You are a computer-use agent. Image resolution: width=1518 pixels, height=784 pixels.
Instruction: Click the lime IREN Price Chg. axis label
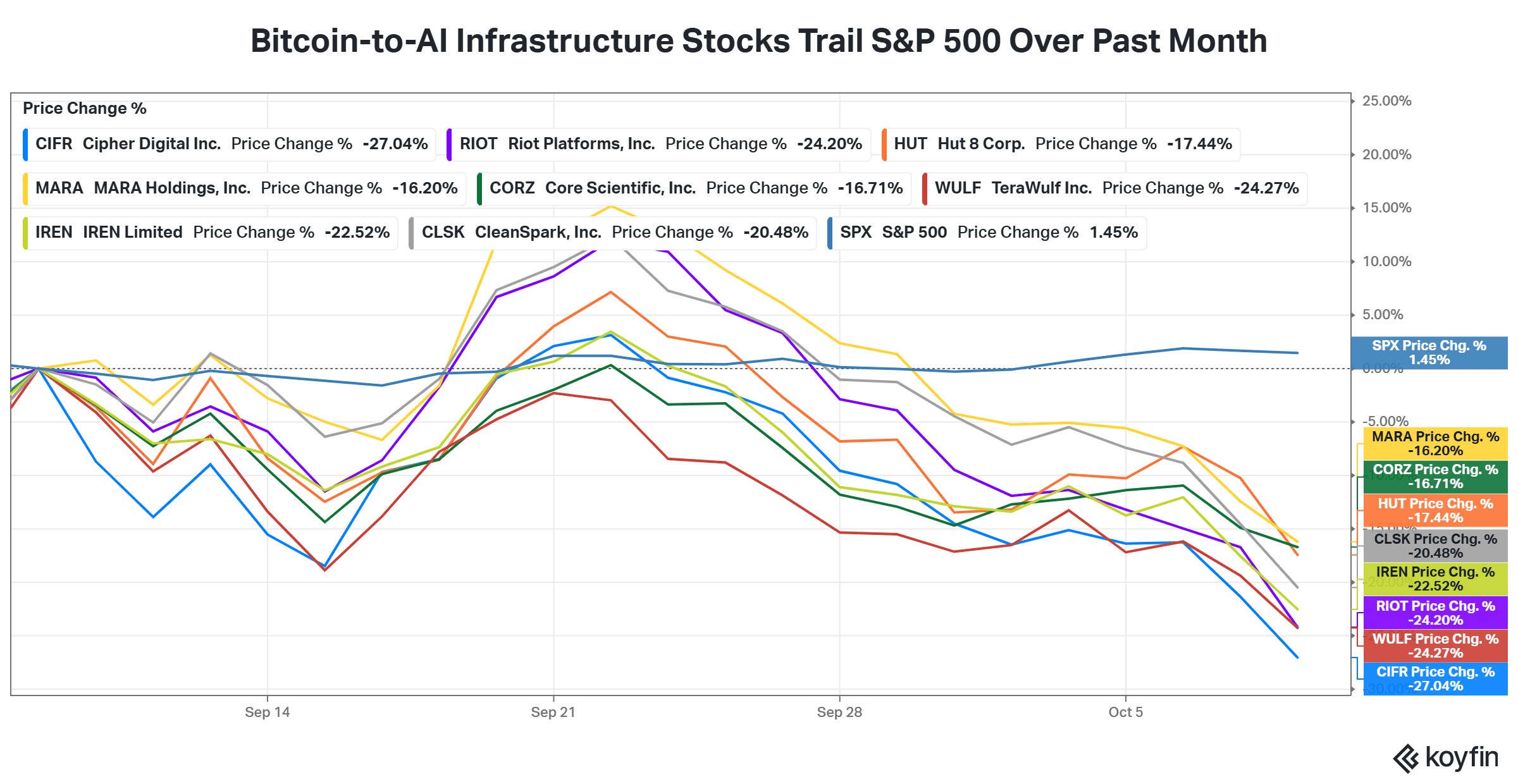(1435, 579)
